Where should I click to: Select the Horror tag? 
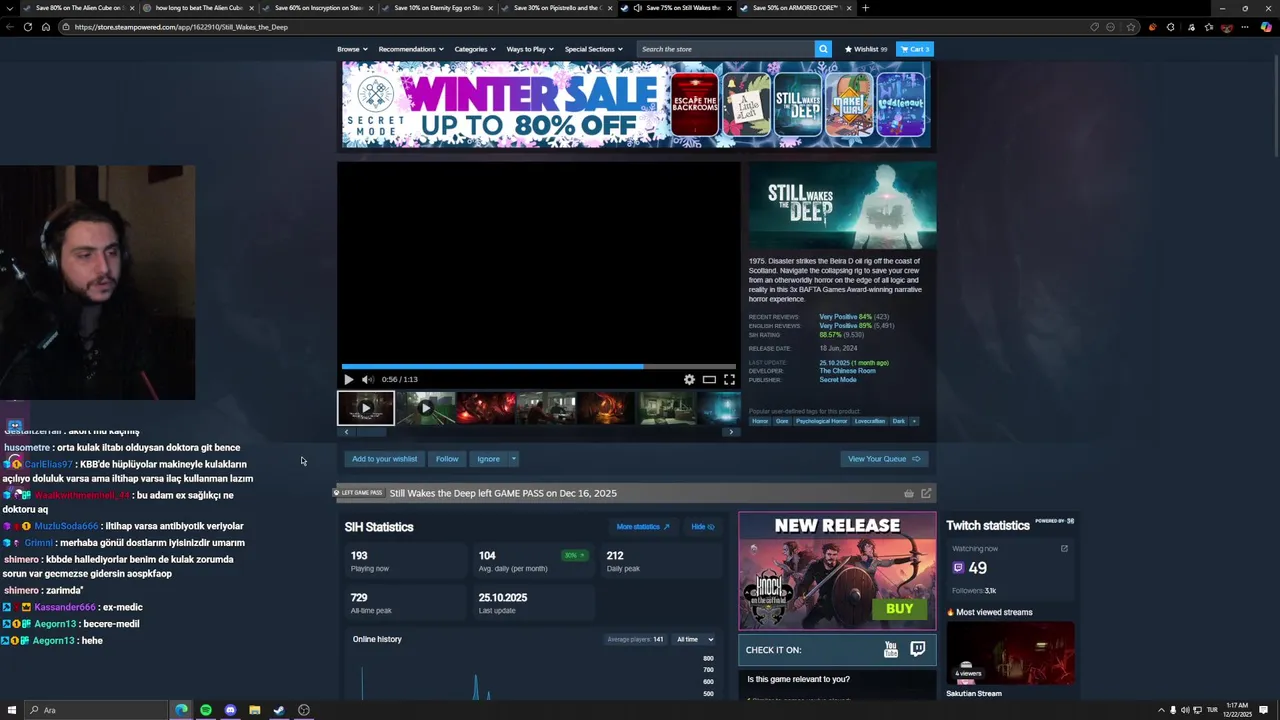coord(760,421)
